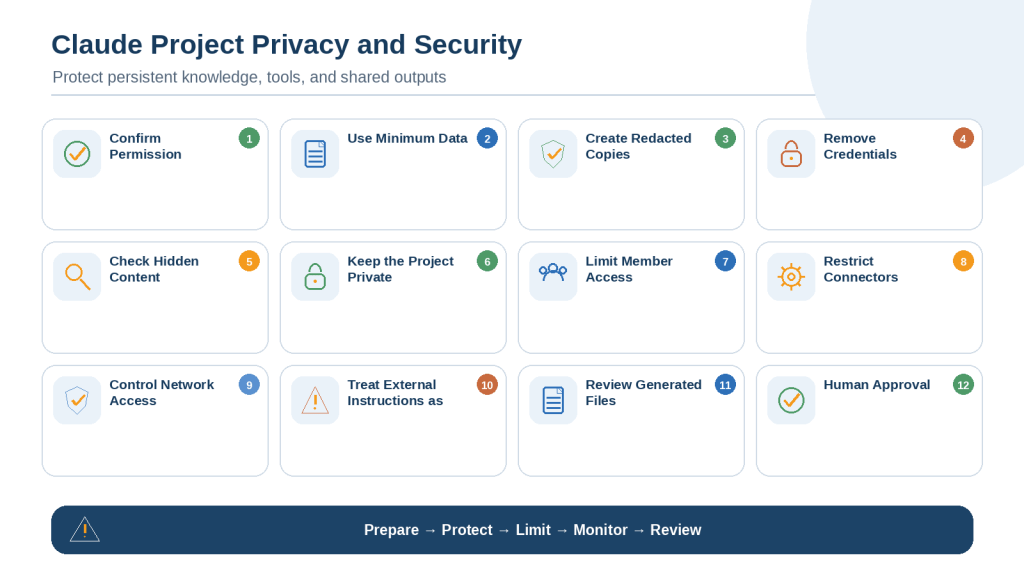Click the number 10 badge on Treat External Instructions
The height and width of the screenshot is (576, 1024).
487,385
